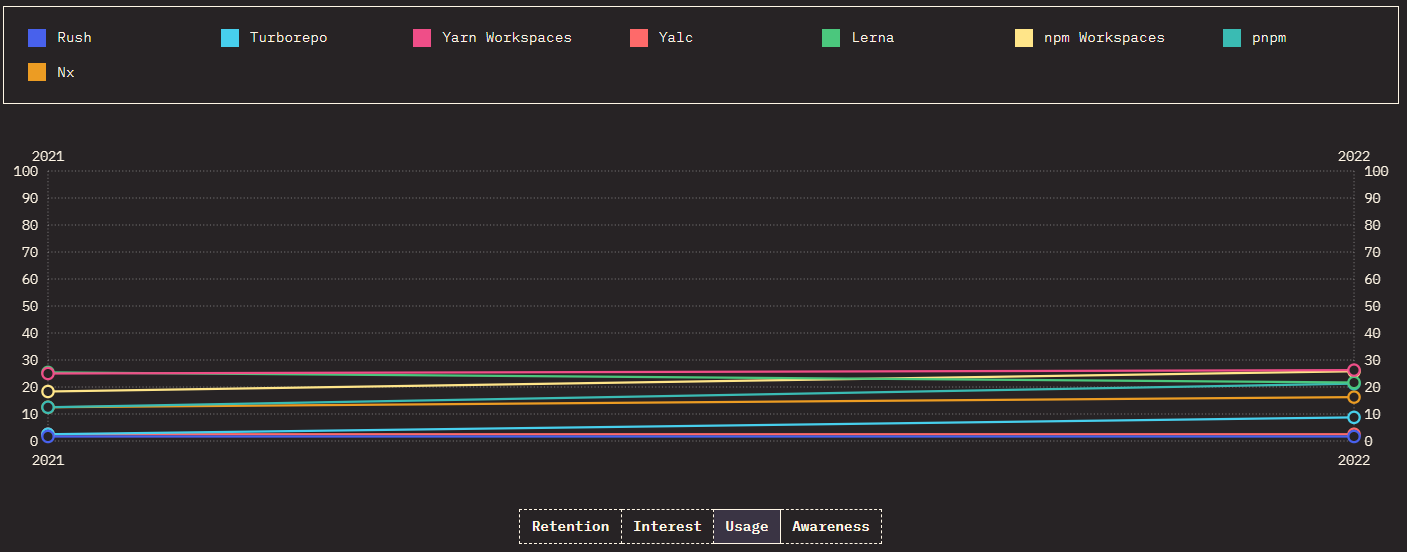Open the Usage tab
The width and height of the screenshot is (1407, 552).
click(747, 526)
